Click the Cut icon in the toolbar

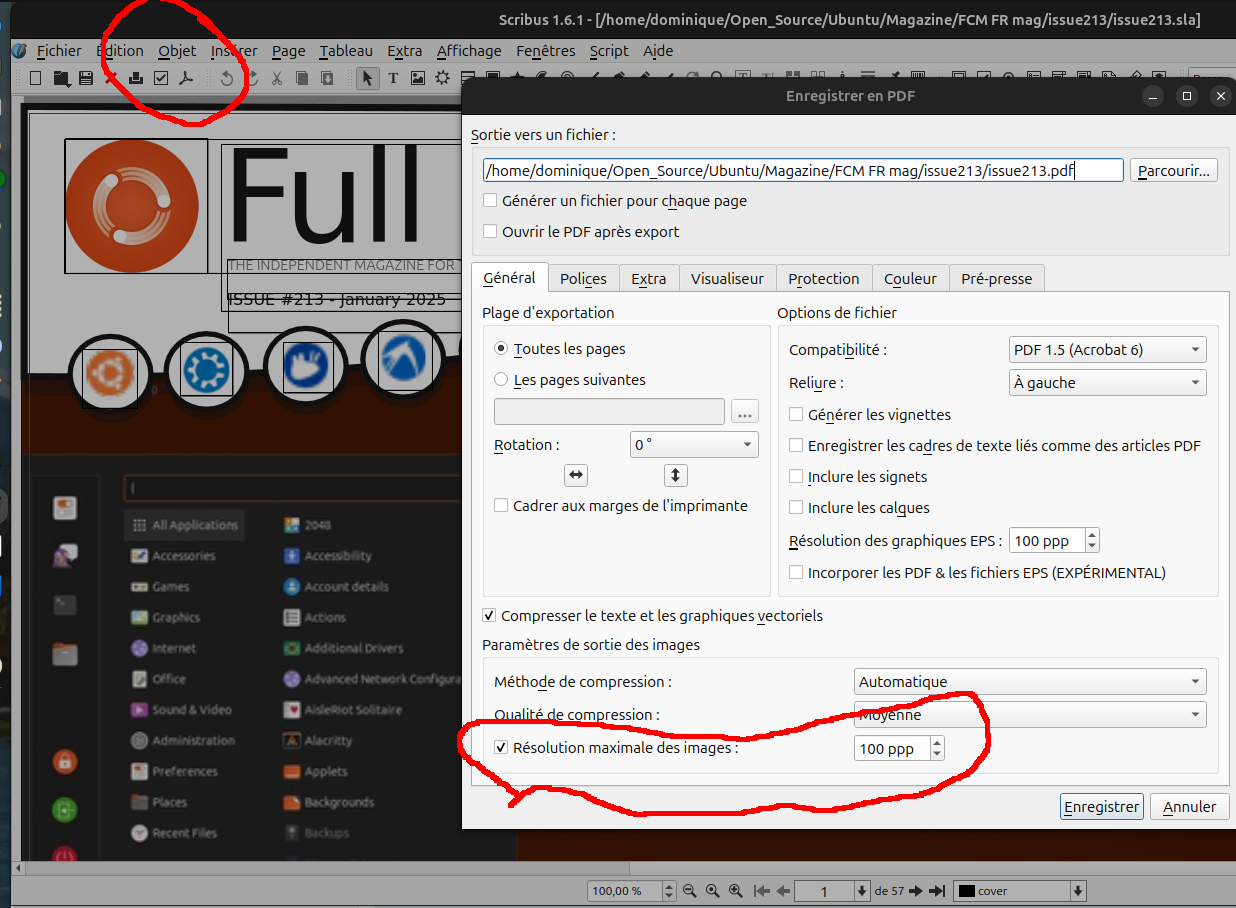276,77
